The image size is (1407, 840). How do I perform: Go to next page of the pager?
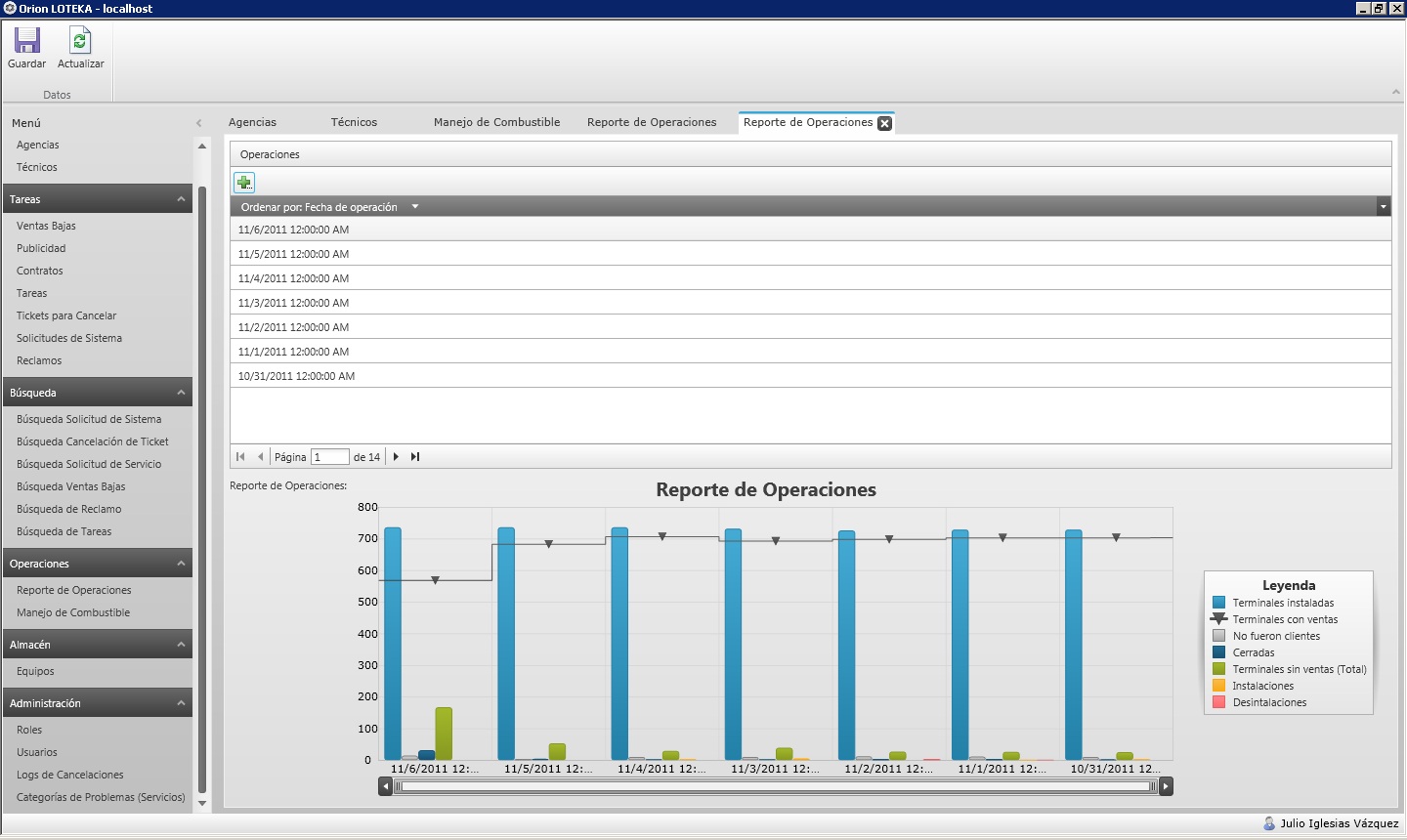tap(396, 456)
